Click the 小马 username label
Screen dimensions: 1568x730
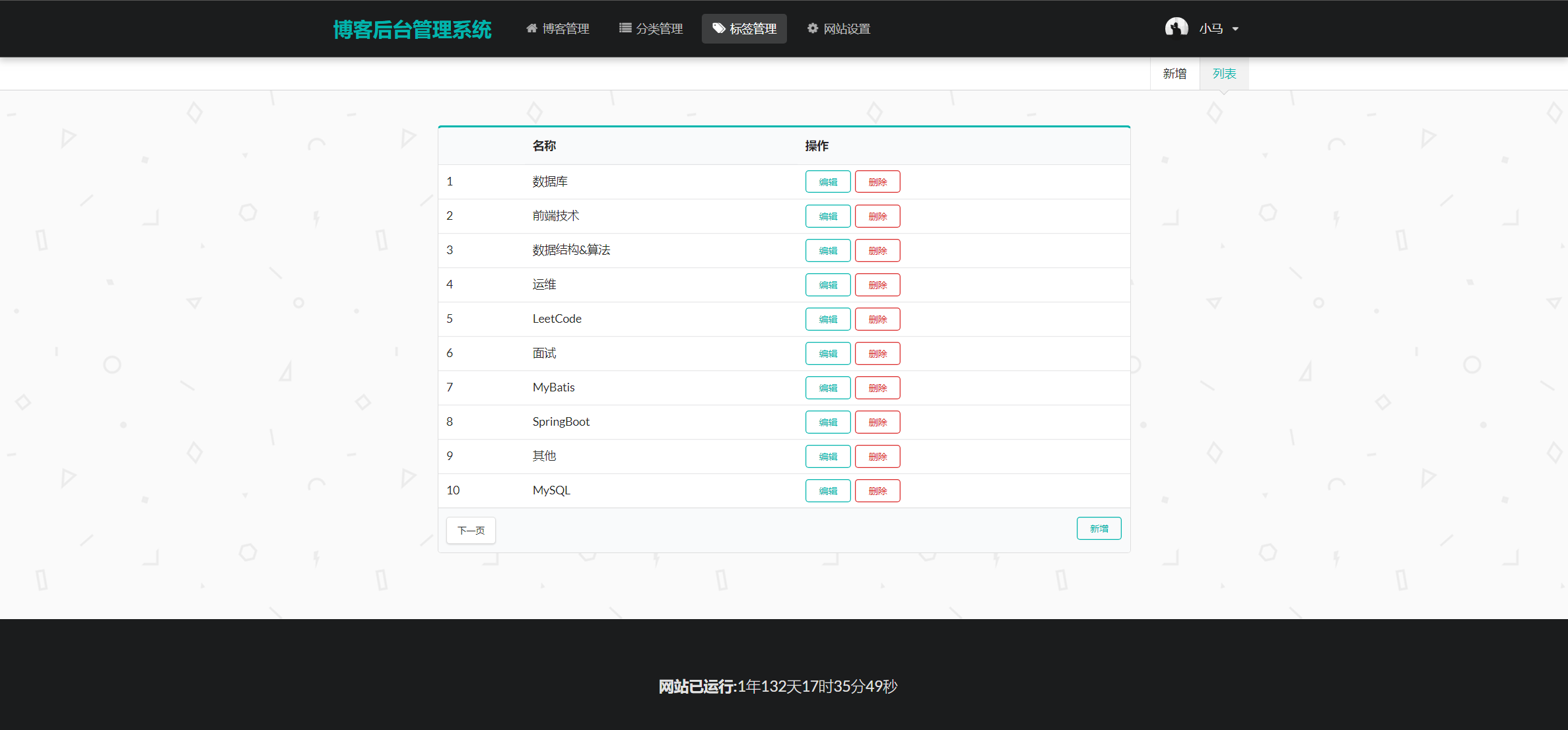(1211, 28)
